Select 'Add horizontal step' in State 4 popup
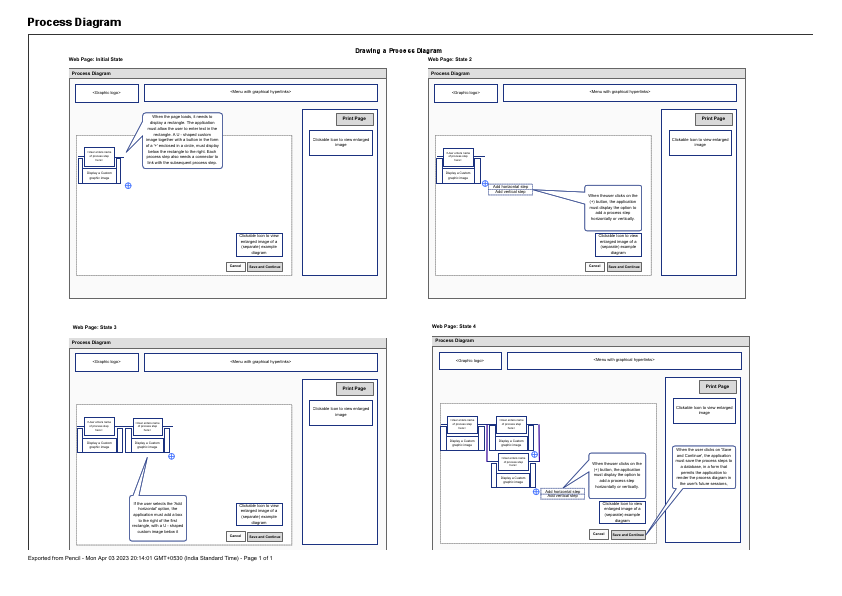Screen dimensions: 842x596 coord(562,492)
